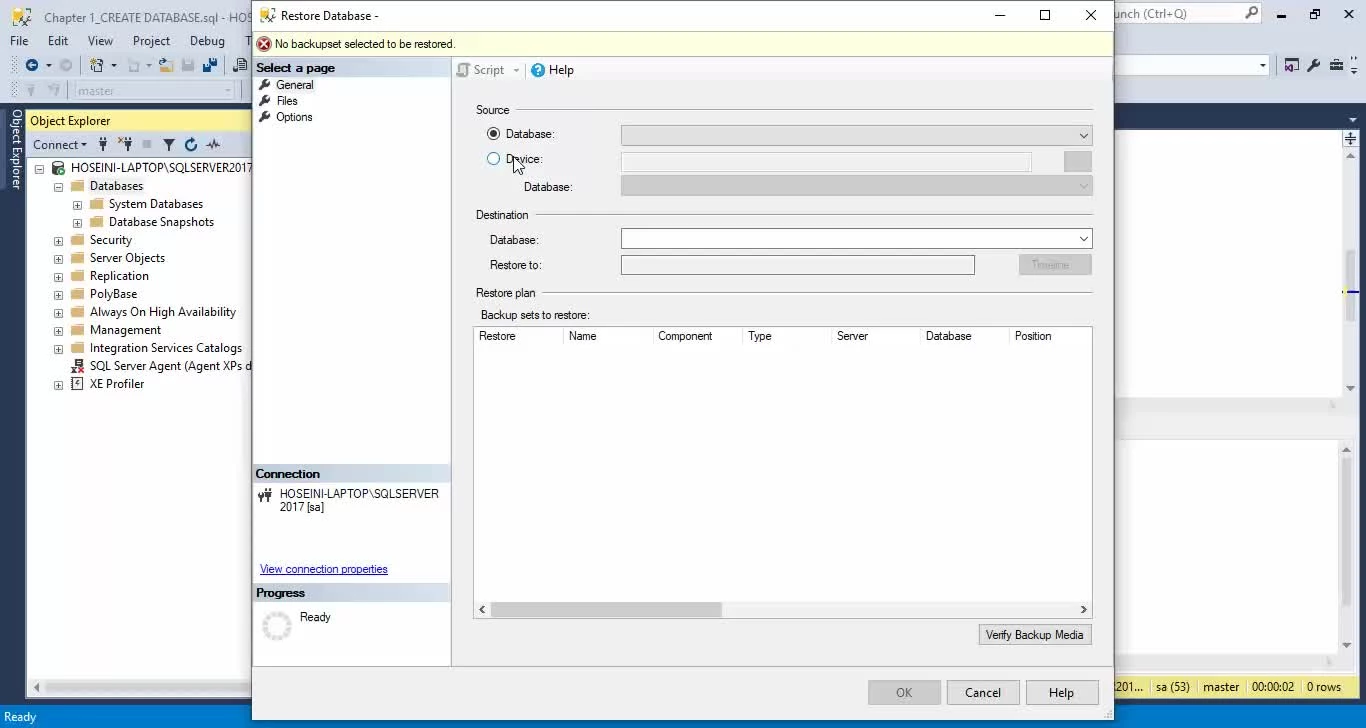Click the Verify Backup Media button
The height and width of the screenshot is (728, 1366).
click(1034, 635)
